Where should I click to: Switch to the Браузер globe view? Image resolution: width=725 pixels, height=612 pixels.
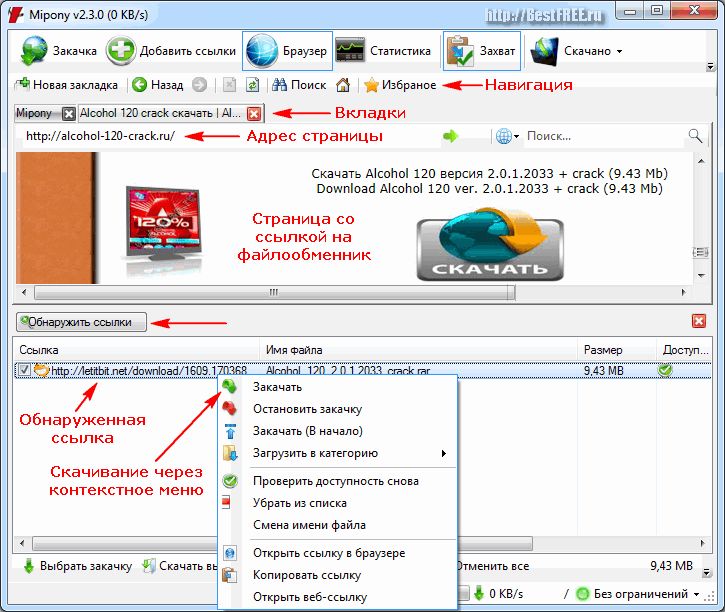(x=287, y=51)
